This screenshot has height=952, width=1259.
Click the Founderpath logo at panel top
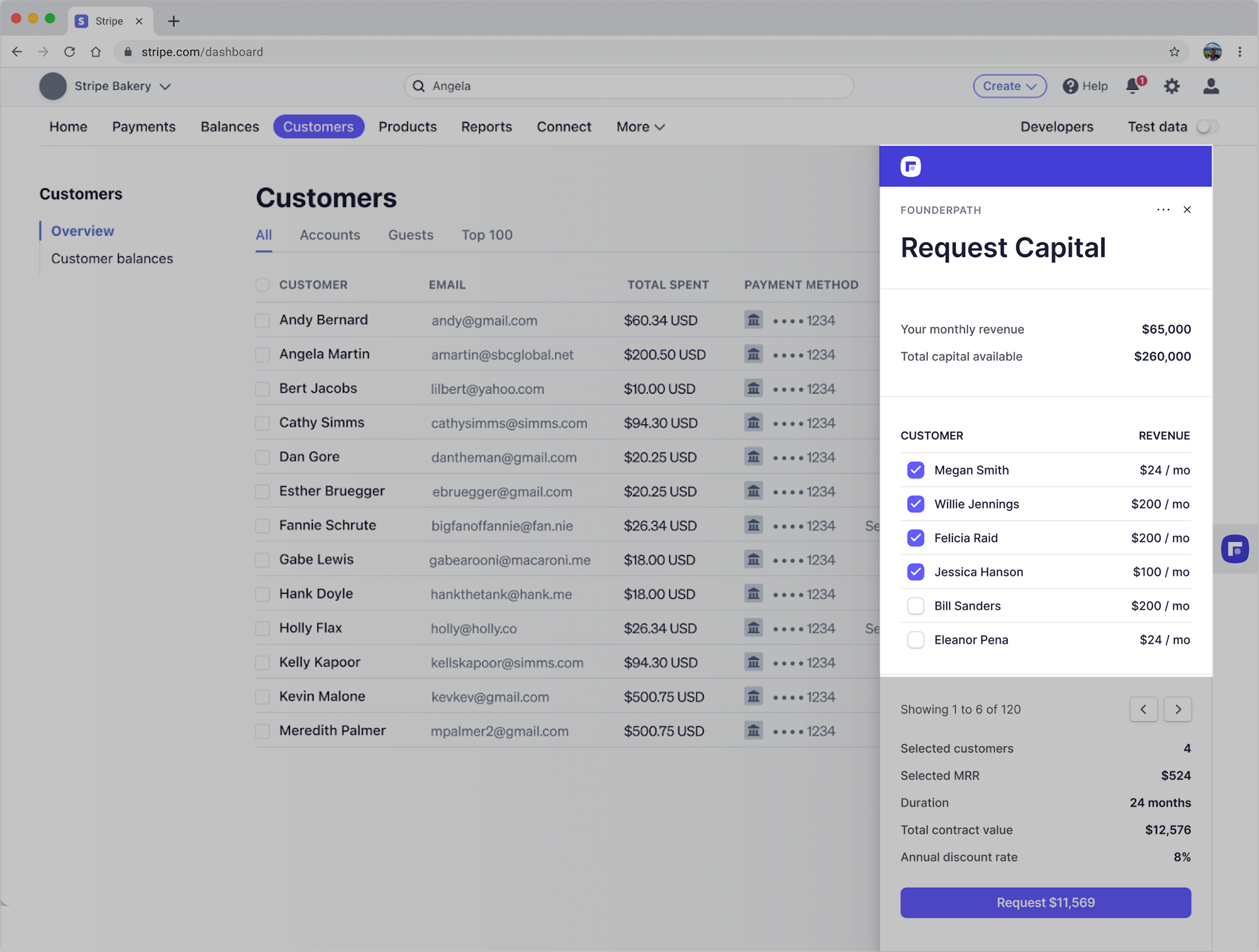tap(910, 166)
